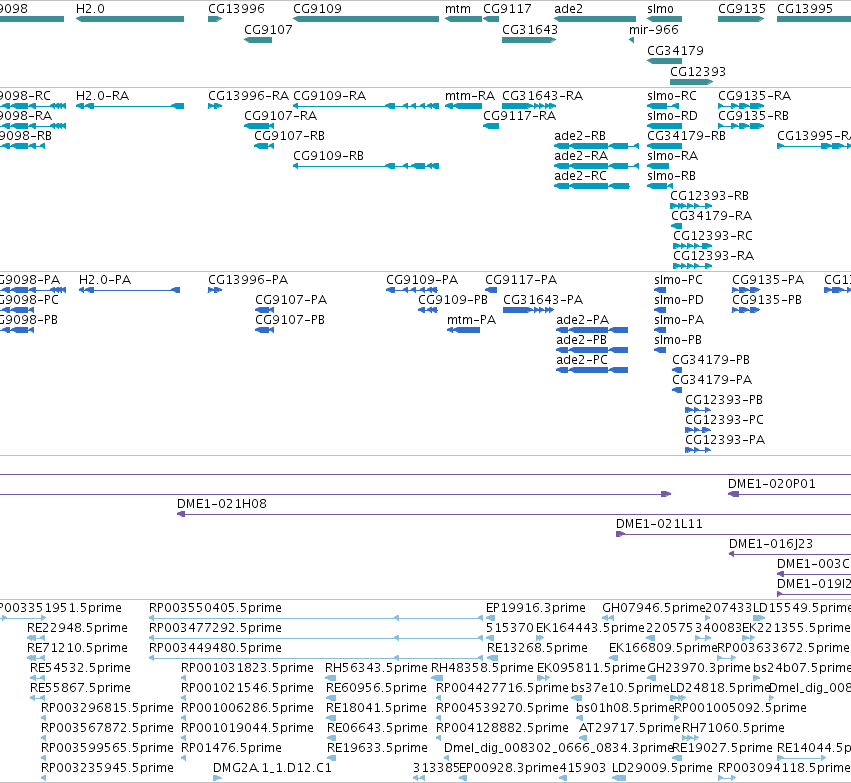Screen dimensions: 851x783
Task: Click the ade2-RB transcript label
Action: [x=580, y=136]
